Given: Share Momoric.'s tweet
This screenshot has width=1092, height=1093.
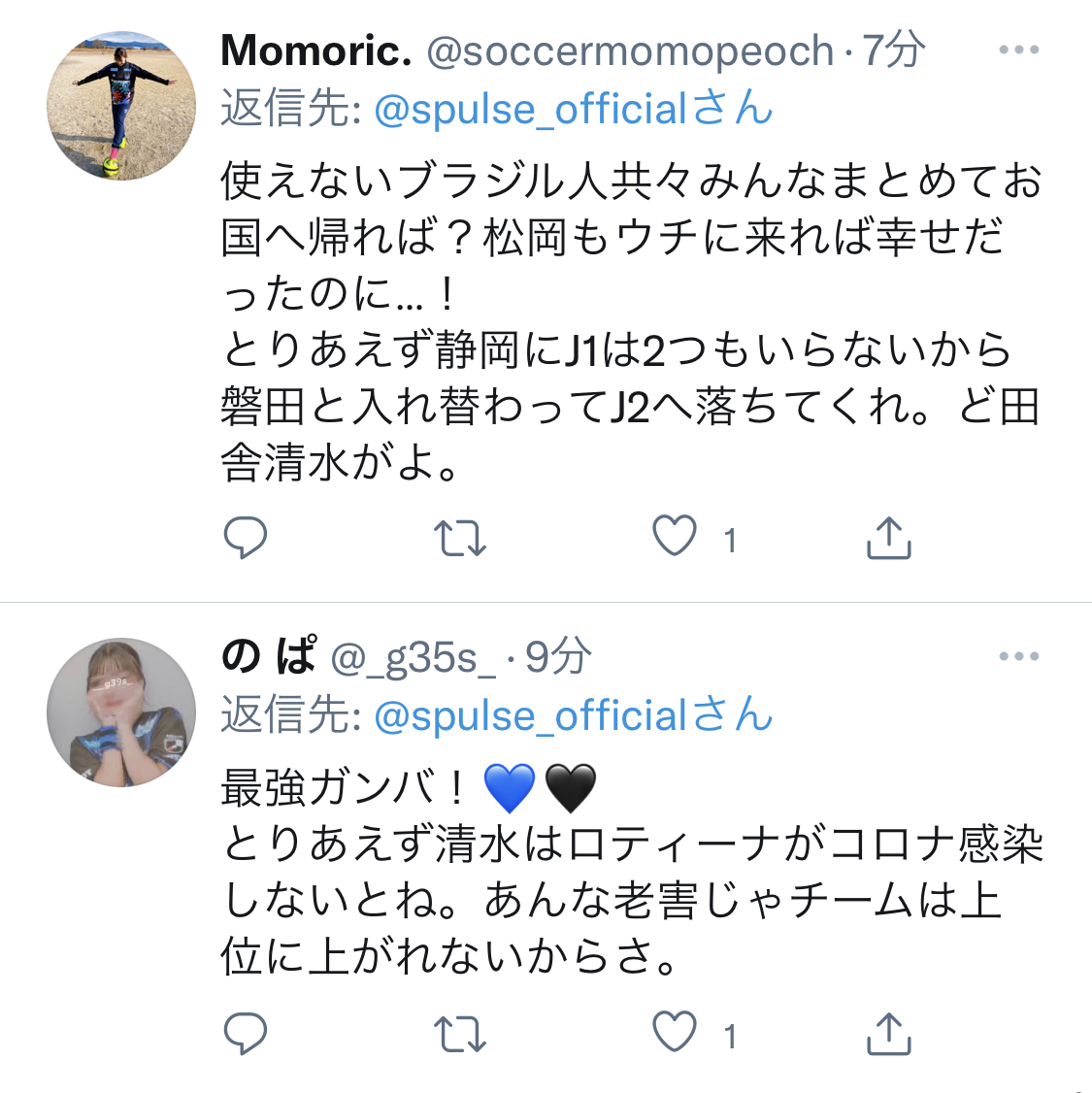Looking at the screenshot, I should [x=888, y=538].
